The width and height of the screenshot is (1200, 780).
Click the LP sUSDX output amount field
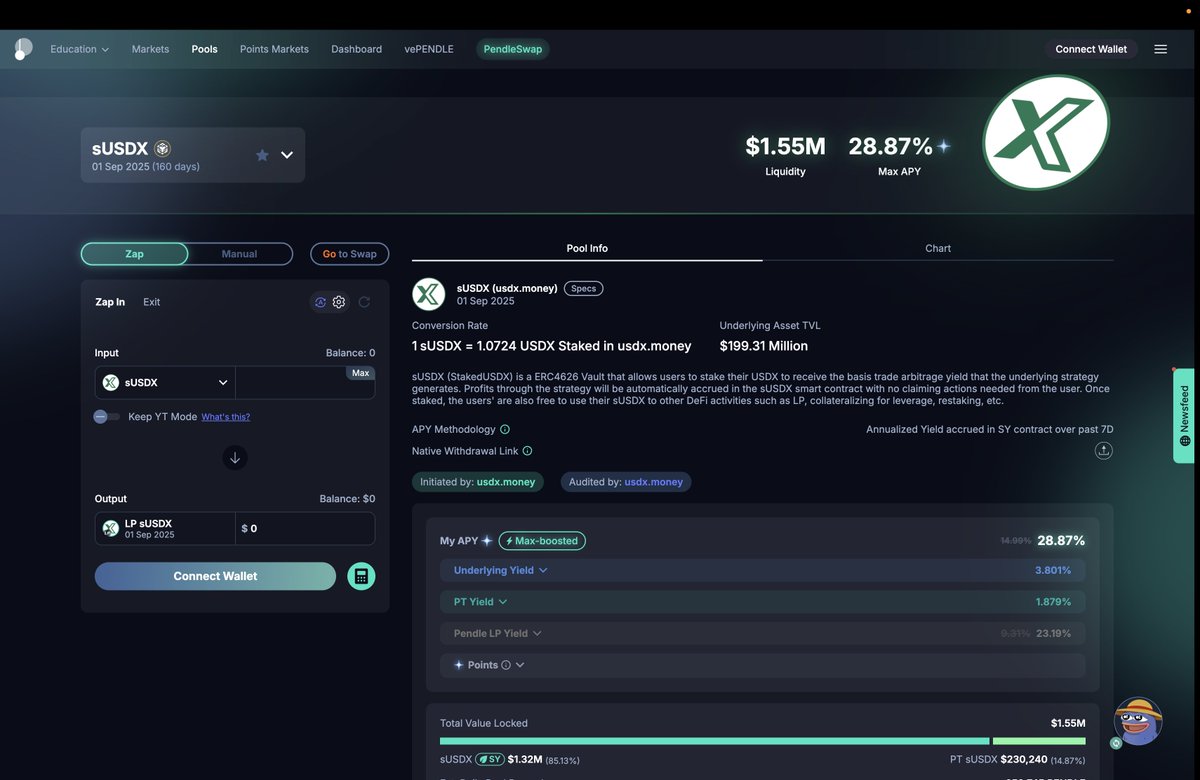click(305, 528)
